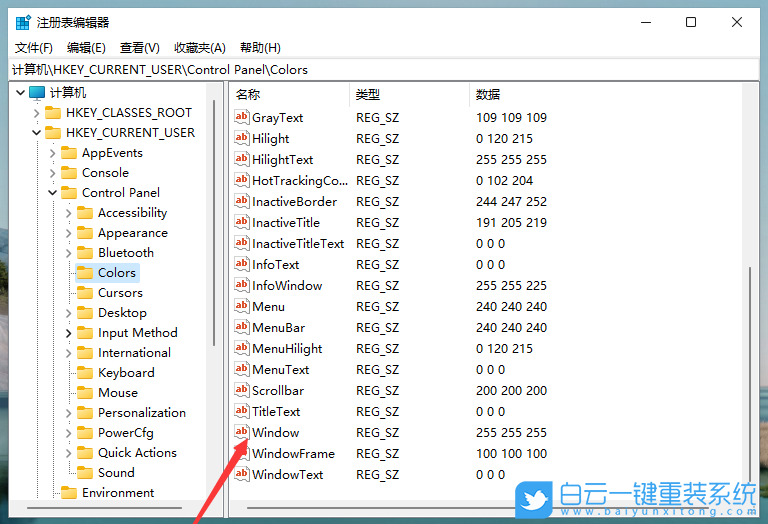The height and width of the screenshot is (524, 768).
Task: Click the Registry Editor app icon in title bar
Action: 23,23
